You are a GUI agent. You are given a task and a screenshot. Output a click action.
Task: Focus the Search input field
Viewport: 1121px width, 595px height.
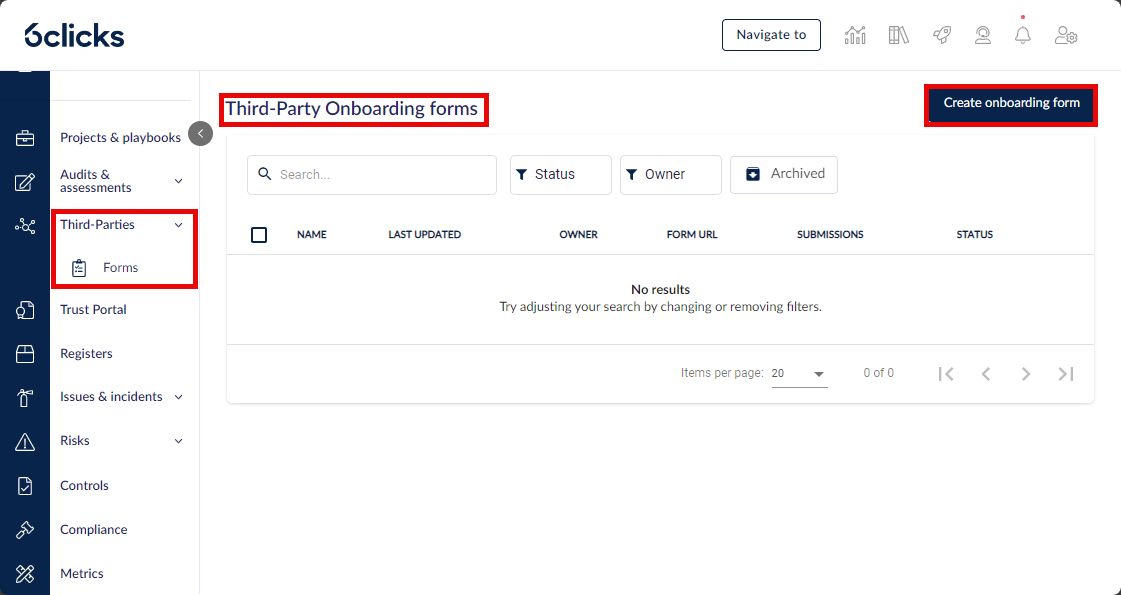[372, 174]
